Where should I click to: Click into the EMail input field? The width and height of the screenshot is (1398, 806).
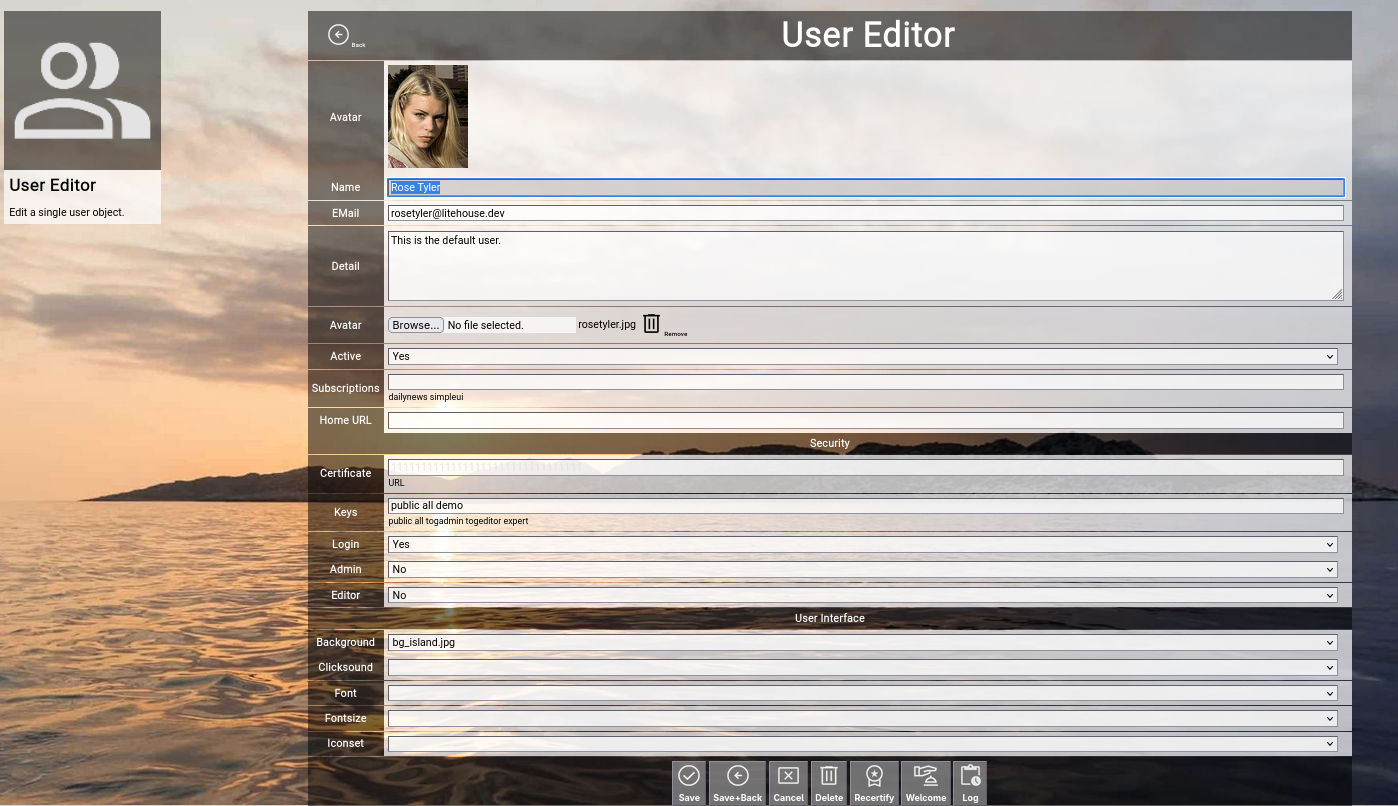click(864, 213)
